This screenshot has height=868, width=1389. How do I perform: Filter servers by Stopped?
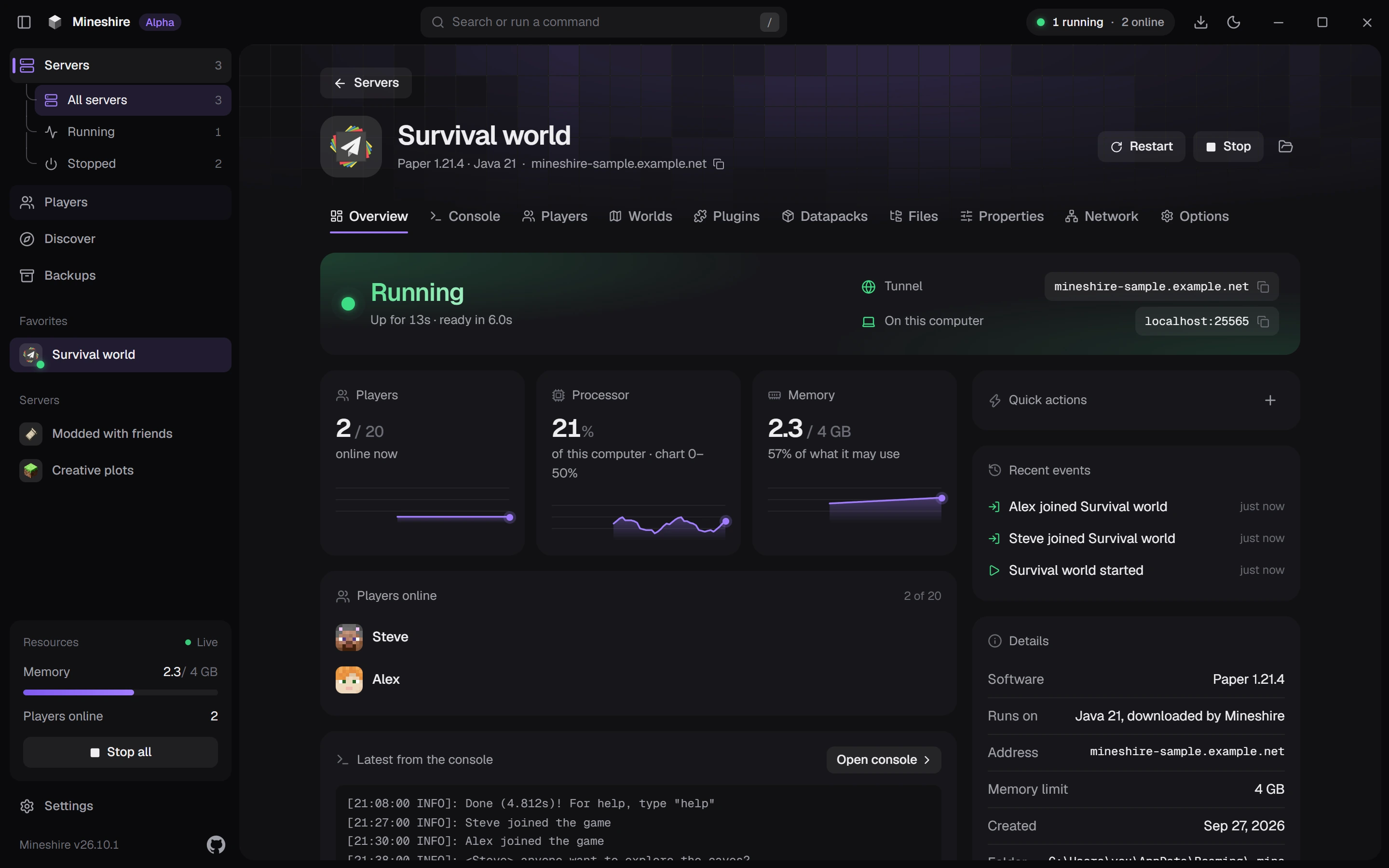(133, 163)
